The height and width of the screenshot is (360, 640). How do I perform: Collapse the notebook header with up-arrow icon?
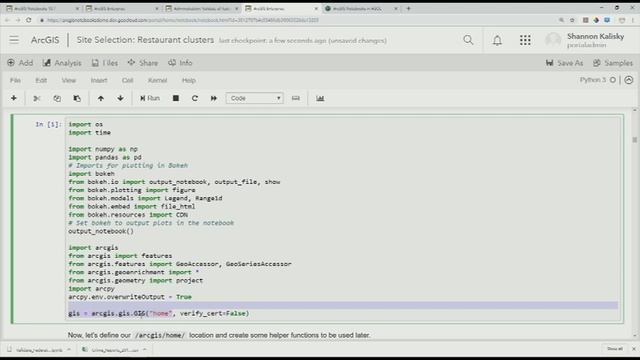(x=629, y=80)
